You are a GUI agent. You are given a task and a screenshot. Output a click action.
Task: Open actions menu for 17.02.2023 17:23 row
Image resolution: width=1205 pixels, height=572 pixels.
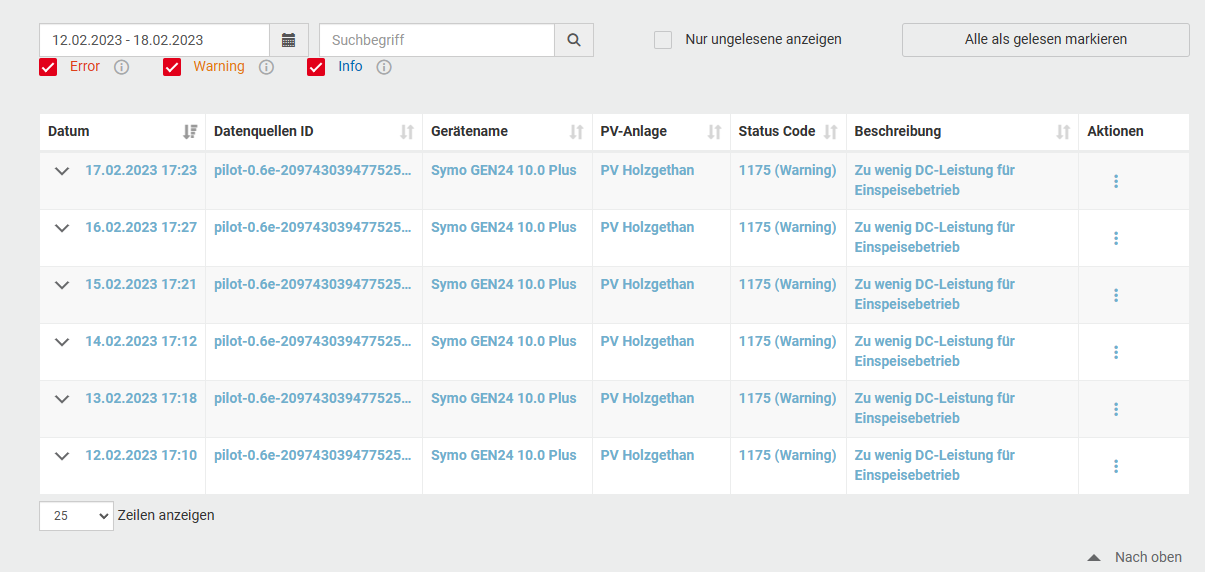pos(1116,181)
